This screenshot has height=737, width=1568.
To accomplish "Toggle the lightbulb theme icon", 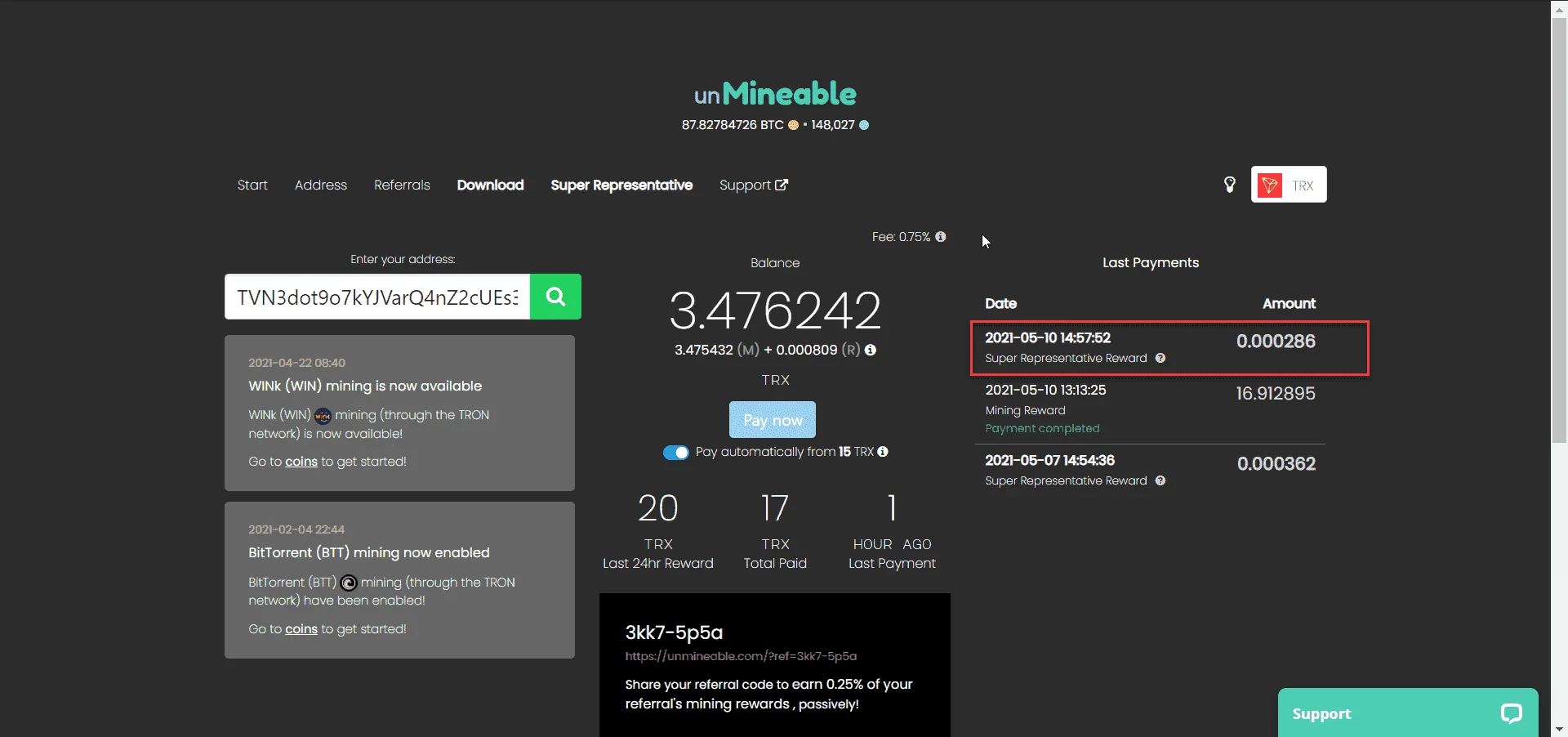I will click(1229, 185).
